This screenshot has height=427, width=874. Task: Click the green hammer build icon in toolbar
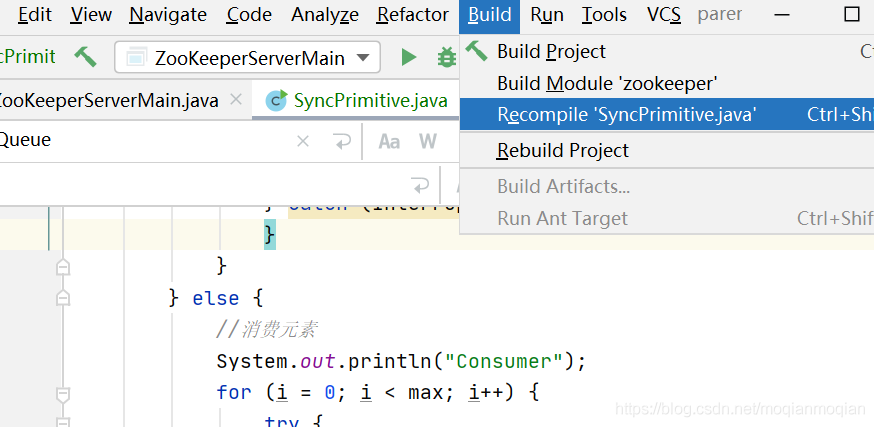point(85,57)
